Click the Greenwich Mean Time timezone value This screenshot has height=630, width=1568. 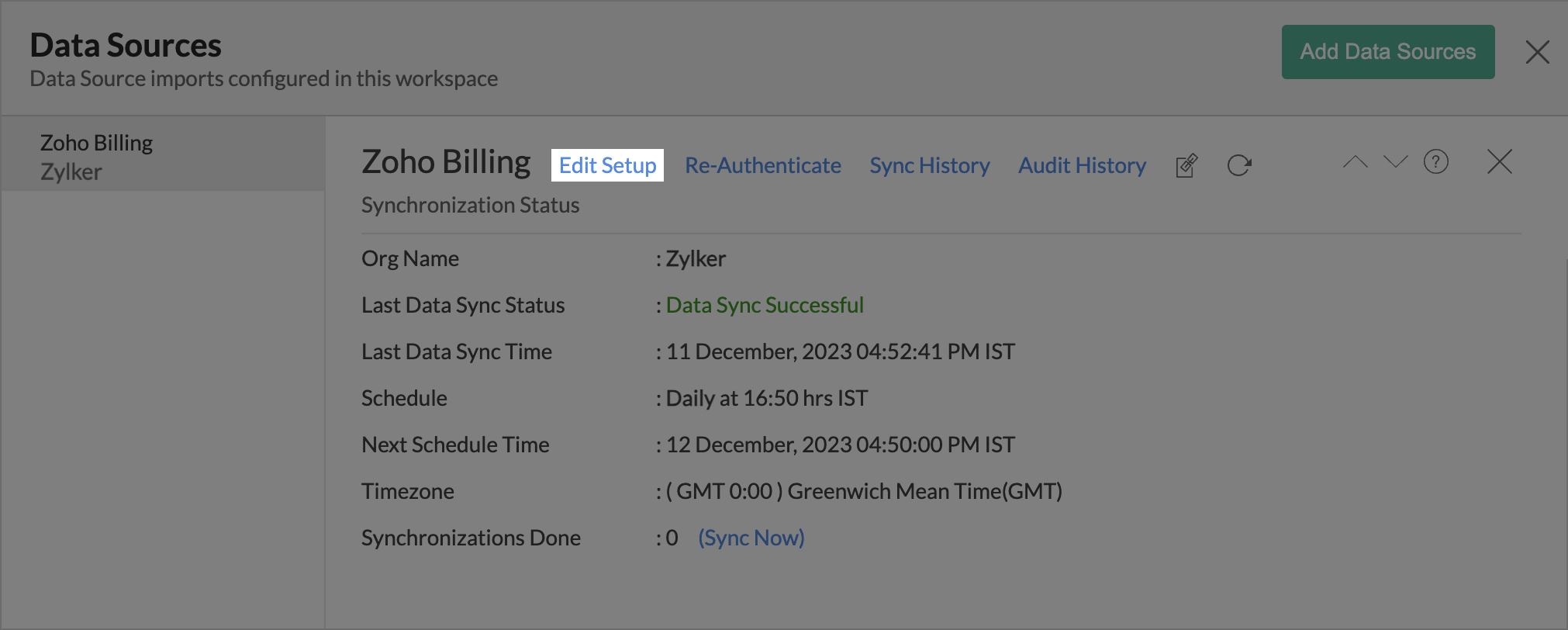(x=865, y=491)
